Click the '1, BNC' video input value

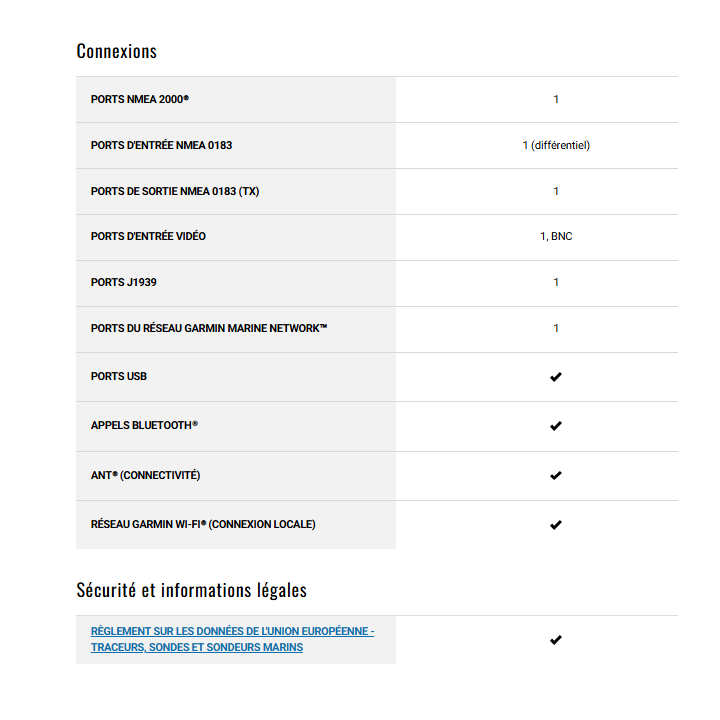pos(556,237)
